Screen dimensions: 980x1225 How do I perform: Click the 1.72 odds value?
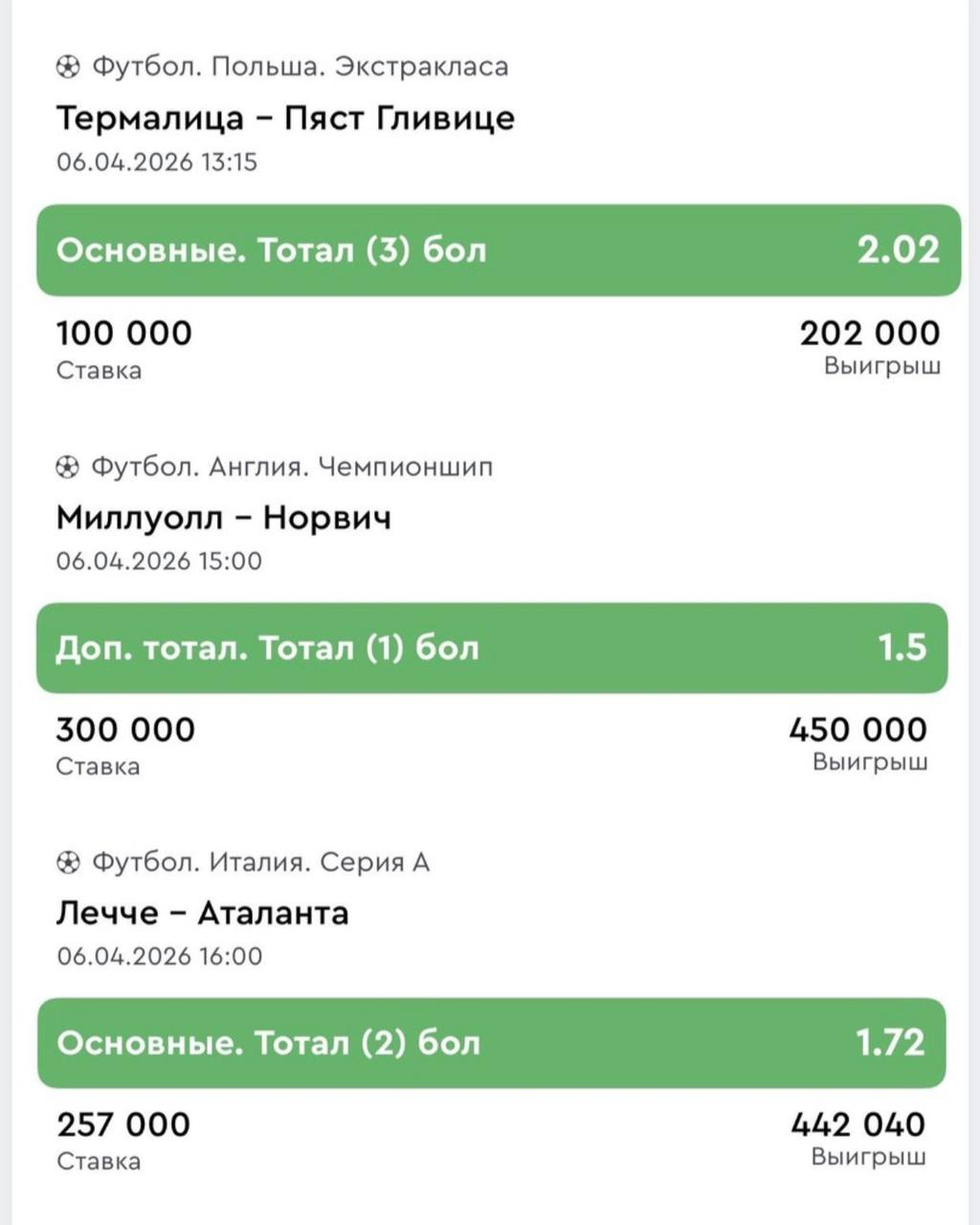[x=890, y=1042]
